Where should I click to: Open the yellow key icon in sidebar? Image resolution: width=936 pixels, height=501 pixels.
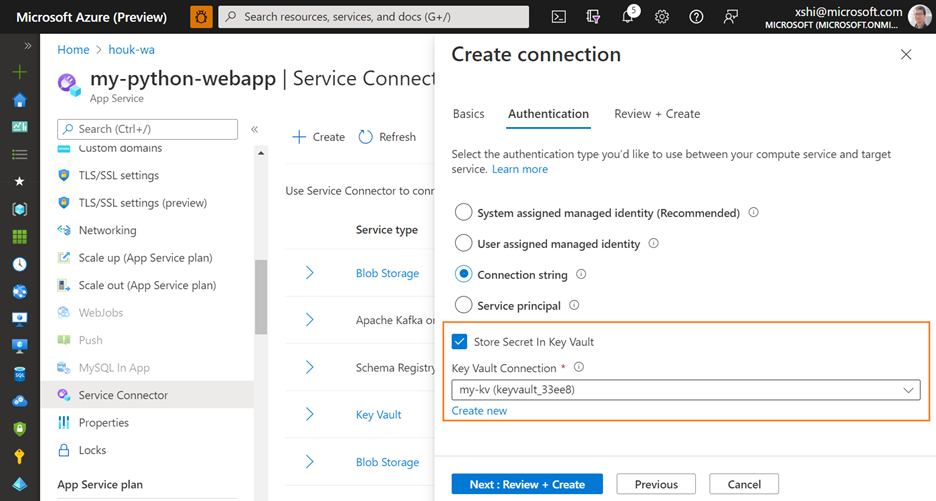[x=20, y=456]
